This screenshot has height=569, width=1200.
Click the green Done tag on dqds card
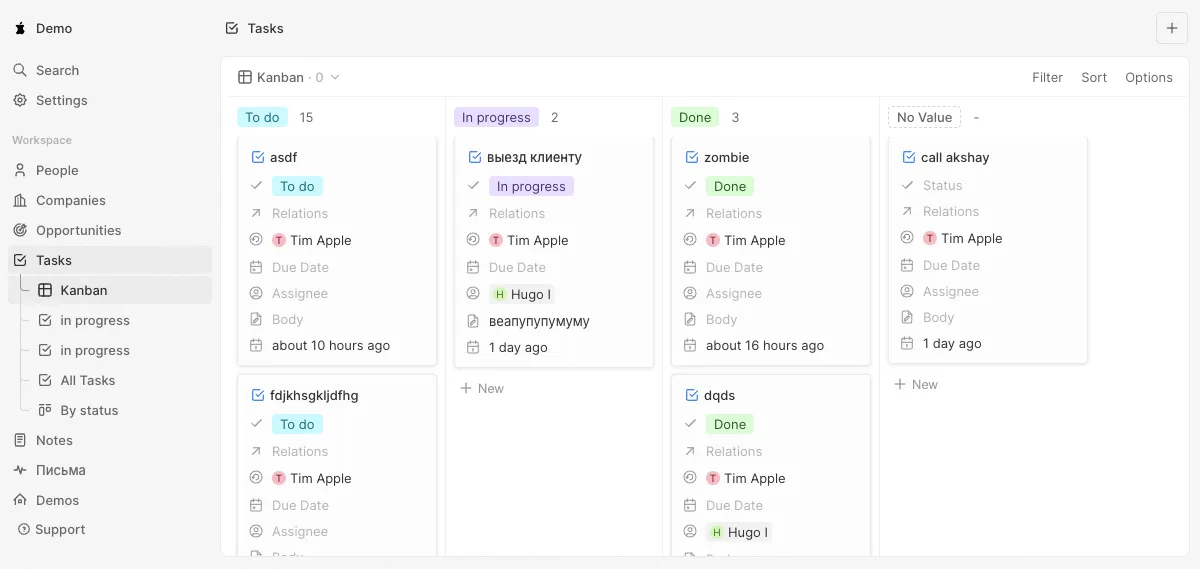tap(729, 424)
